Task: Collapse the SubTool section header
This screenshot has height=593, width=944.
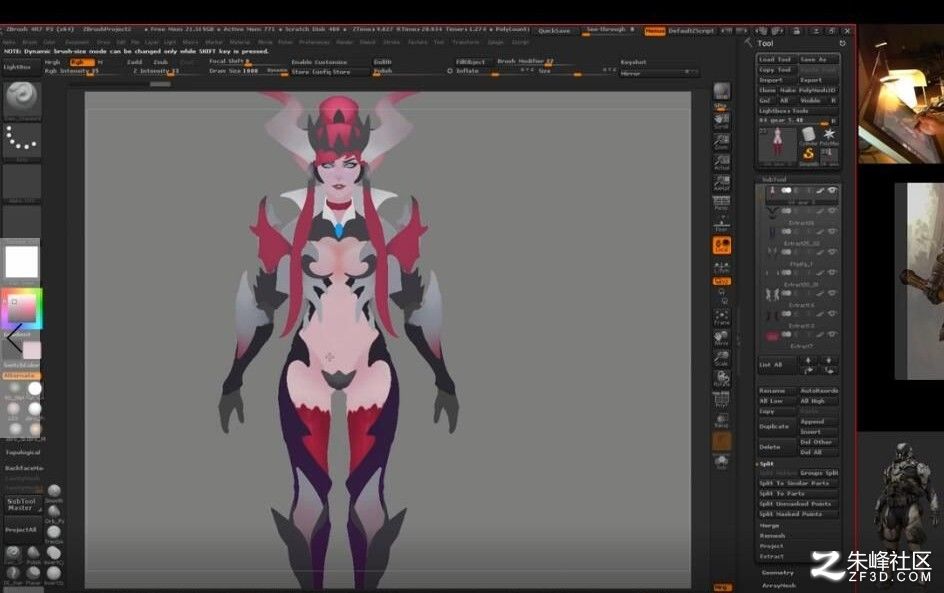Action: pyautogui.click(x=774, y=179)
